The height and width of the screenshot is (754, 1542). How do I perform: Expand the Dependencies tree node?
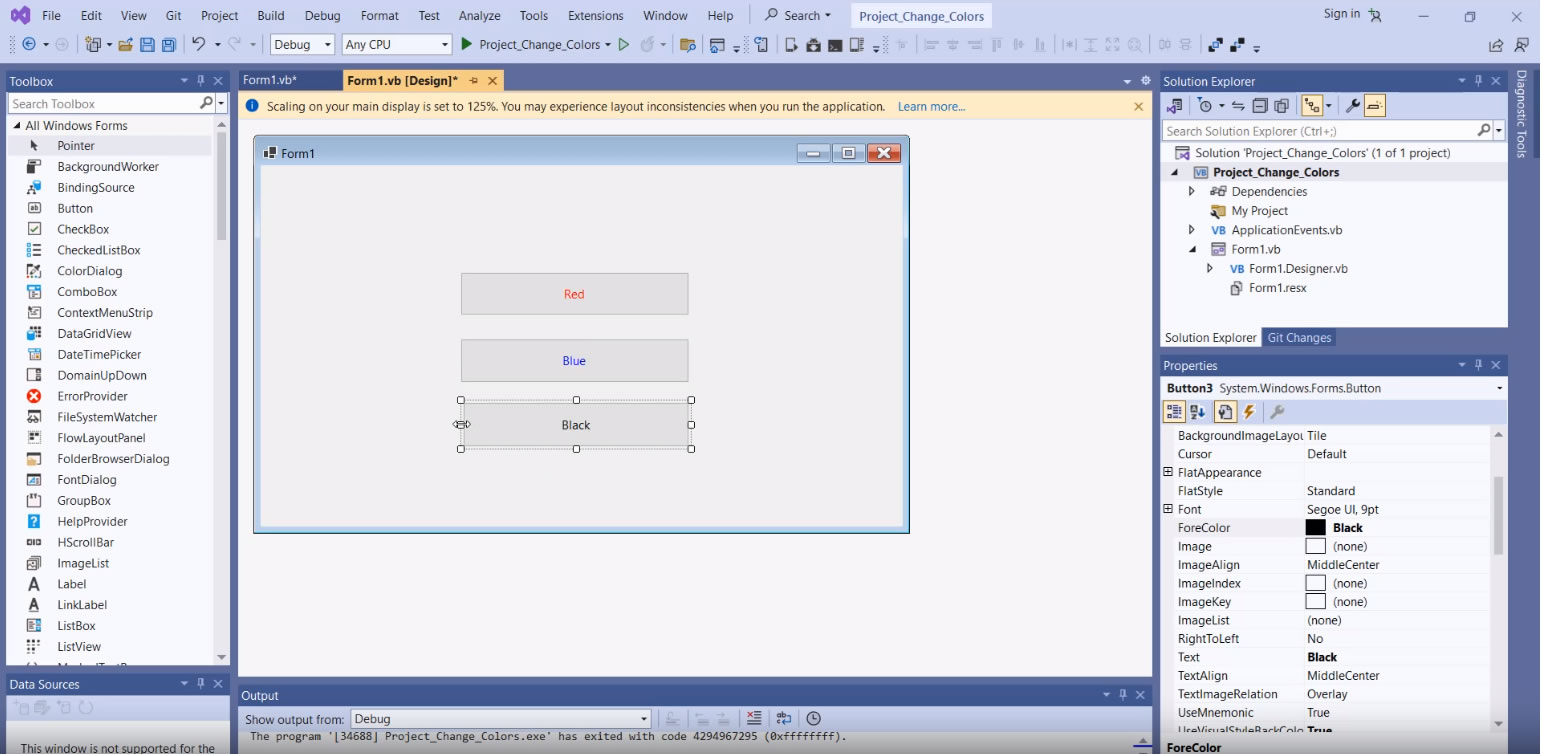coord(1192,192)
